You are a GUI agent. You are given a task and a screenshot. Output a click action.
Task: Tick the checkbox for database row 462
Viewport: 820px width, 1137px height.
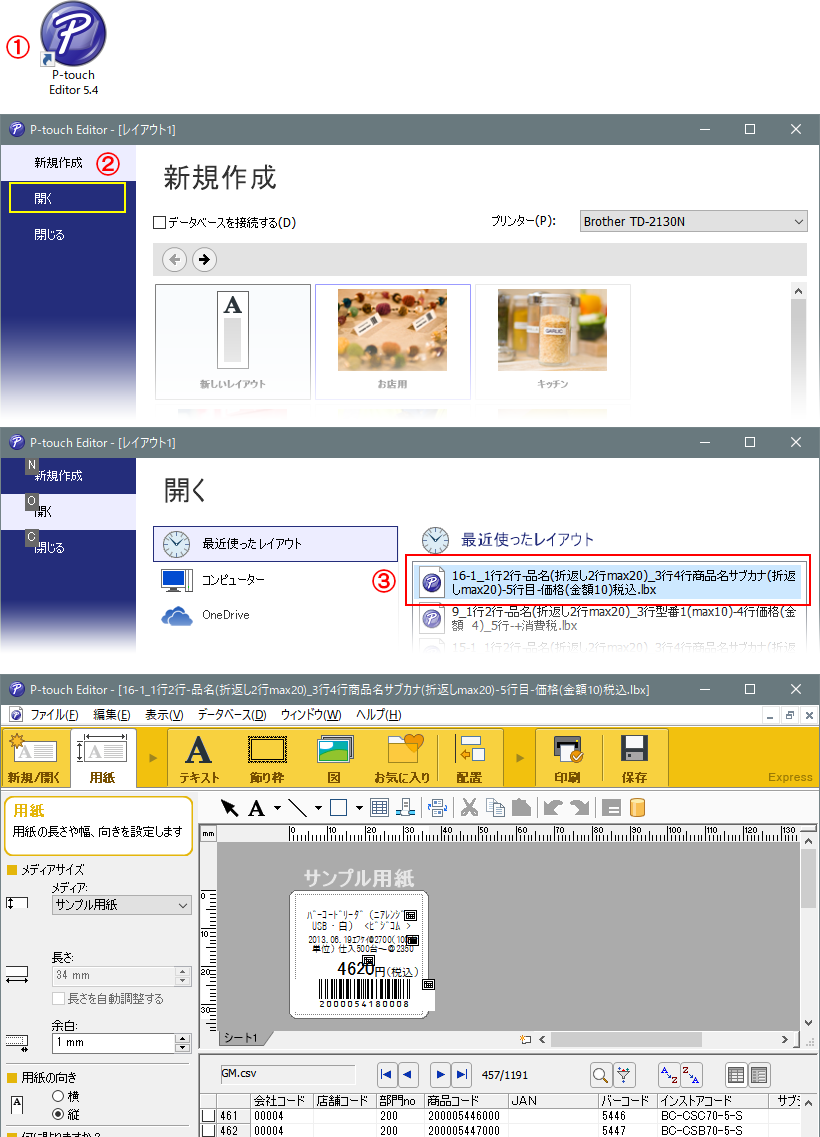208,1130
